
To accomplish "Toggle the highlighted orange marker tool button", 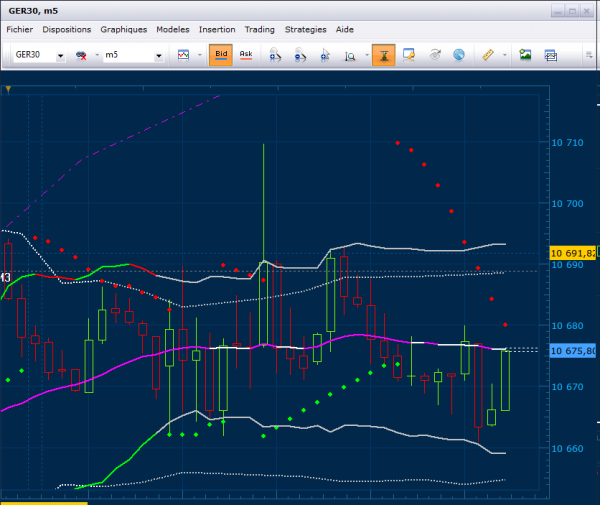I will (x=383, y=55).
